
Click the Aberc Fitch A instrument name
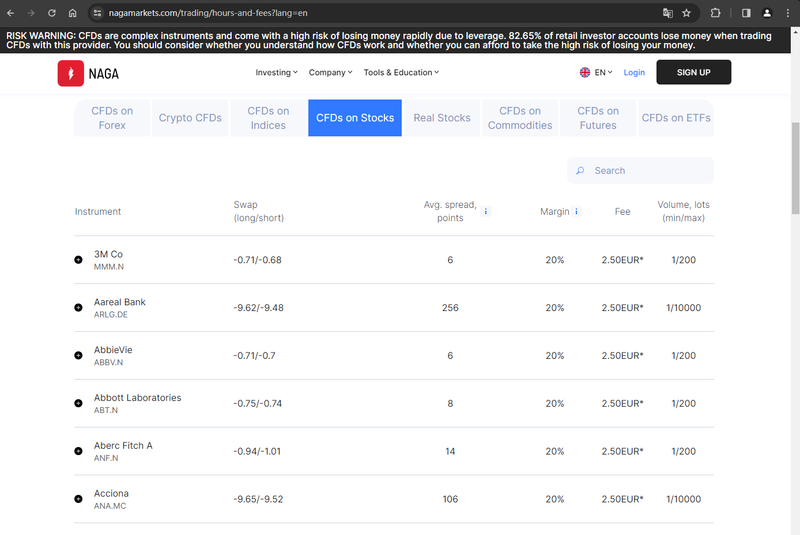click(x=123, y=446)
